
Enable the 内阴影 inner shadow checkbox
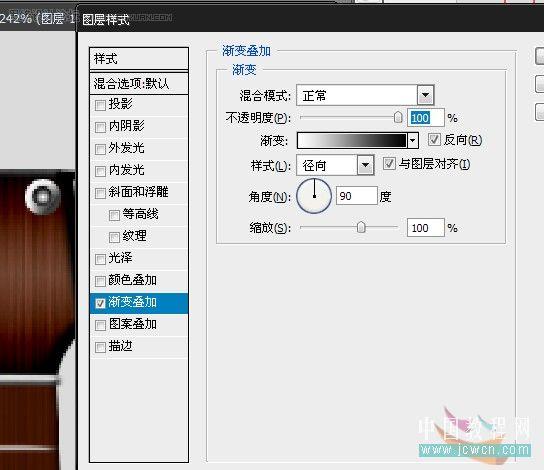click(100, 127)
